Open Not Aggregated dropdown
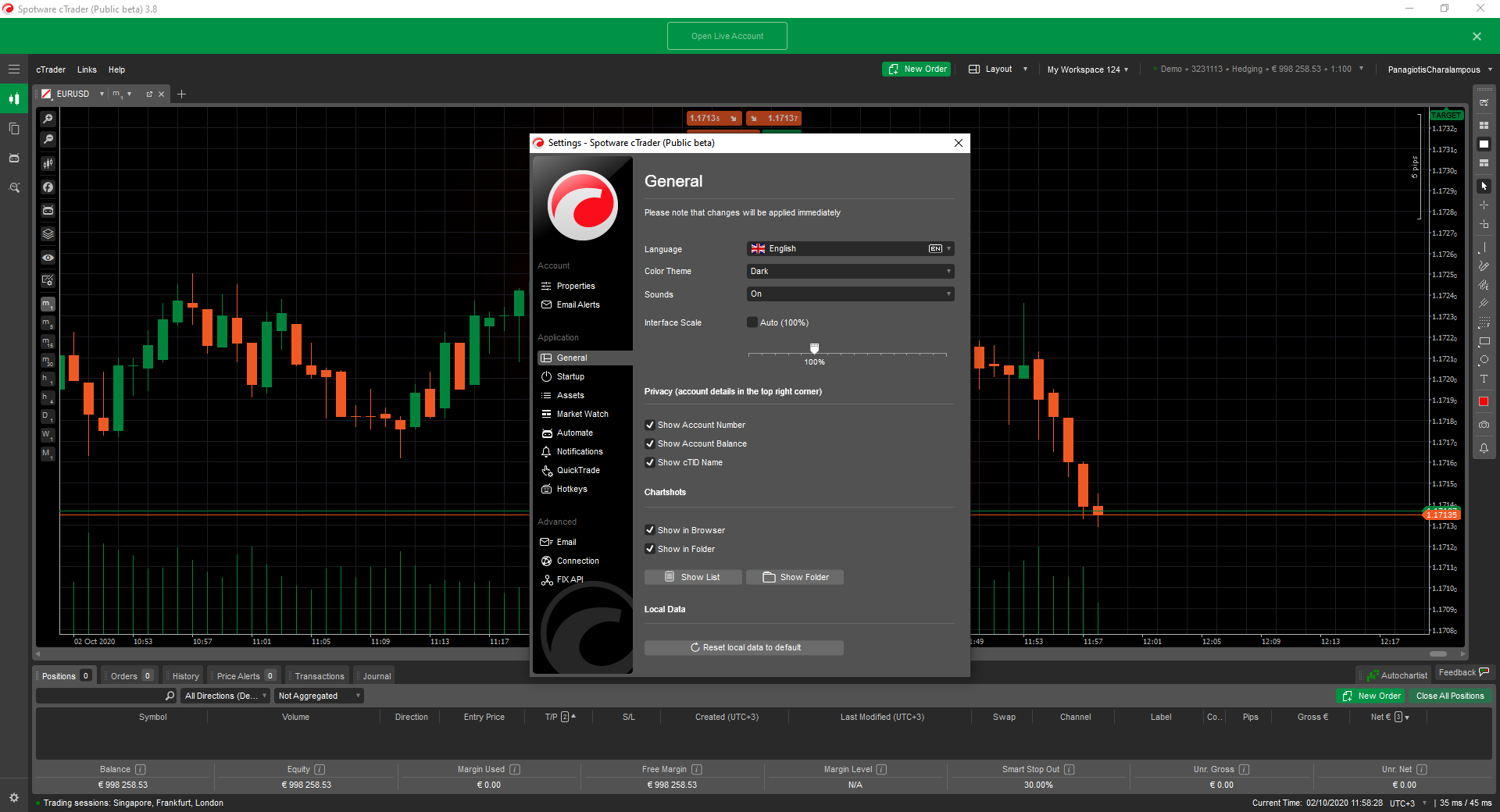The width and height of the screenshot is (1500, 812). point(320,696)
